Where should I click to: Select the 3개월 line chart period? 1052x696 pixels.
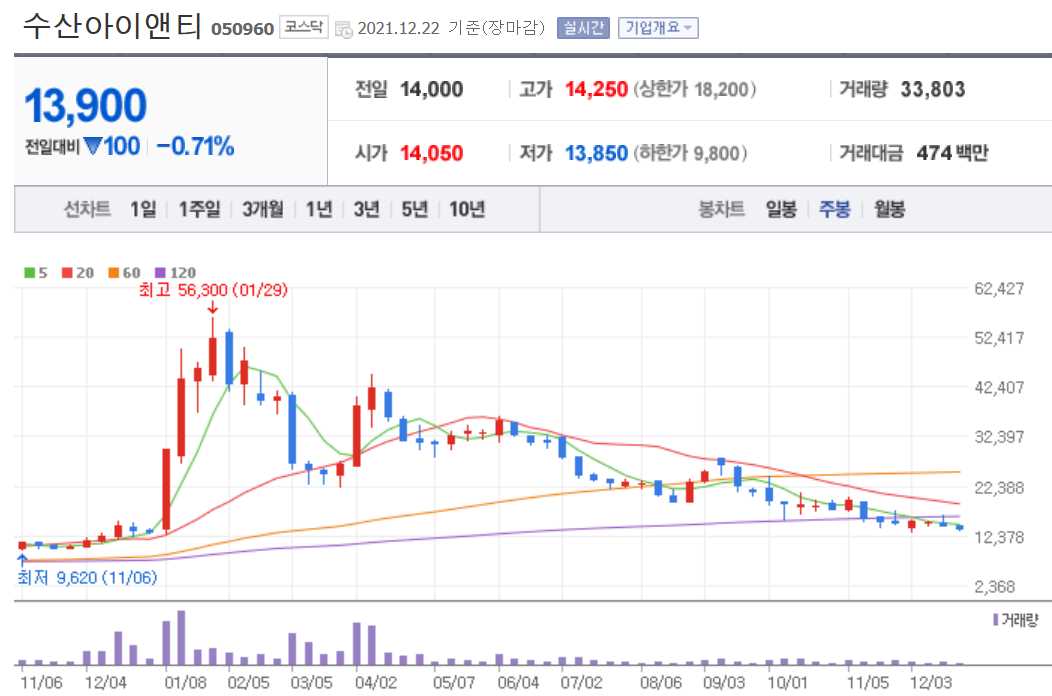(x=262, y=209)
